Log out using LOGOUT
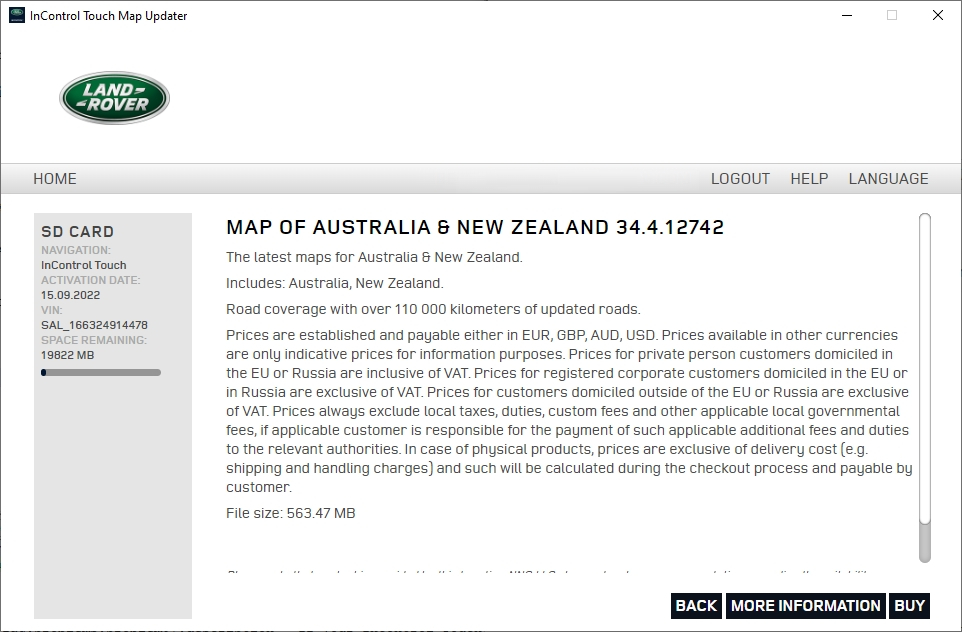Screen dimensions: 962x632 [x=740, y=179]
